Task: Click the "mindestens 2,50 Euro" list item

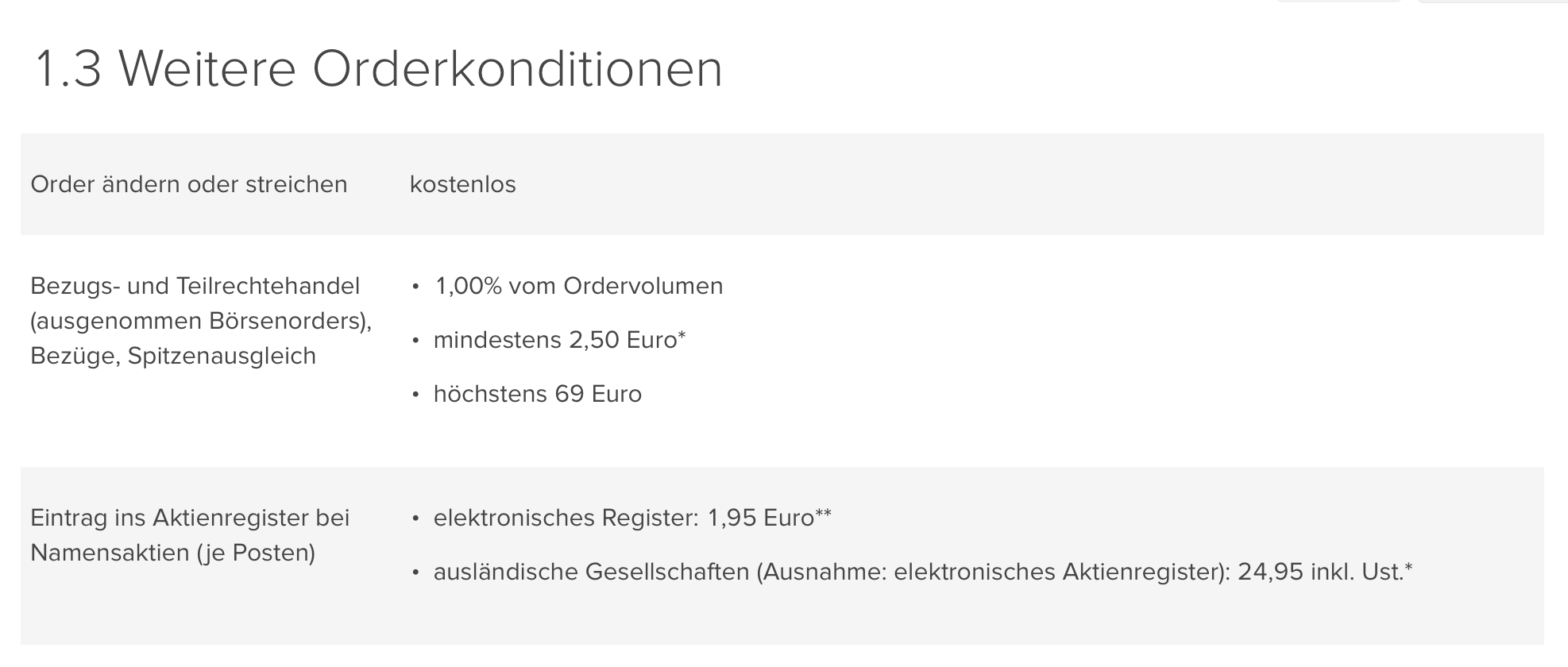Action: 554,340
